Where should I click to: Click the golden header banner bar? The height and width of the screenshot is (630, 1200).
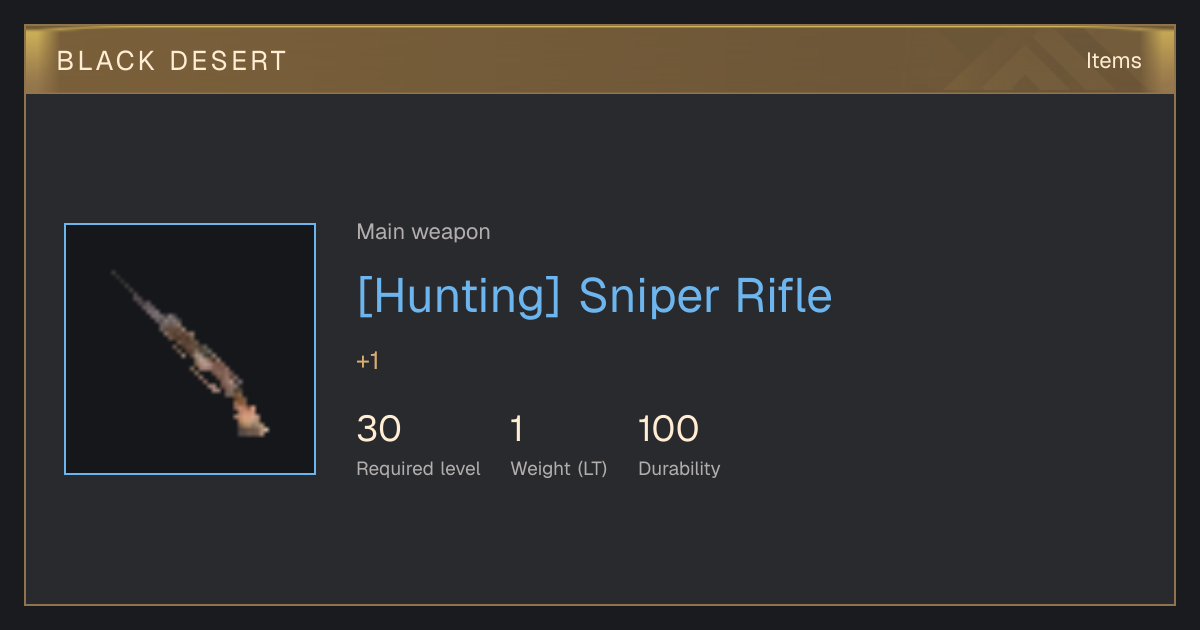(600, 60)
